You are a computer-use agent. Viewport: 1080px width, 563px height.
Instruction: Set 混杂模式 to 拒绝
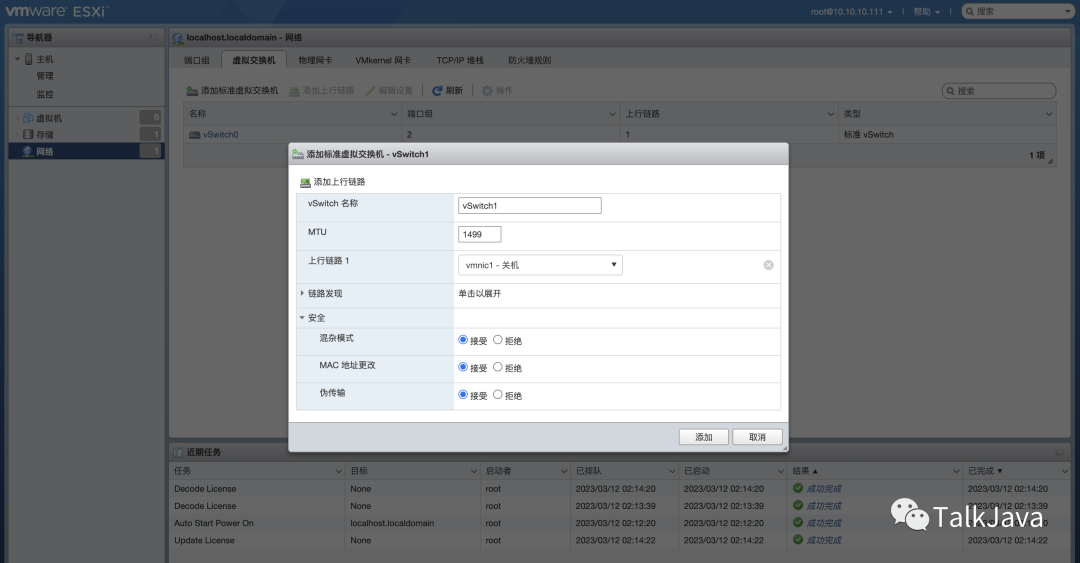pyautogui.click(x=498, y=340)
